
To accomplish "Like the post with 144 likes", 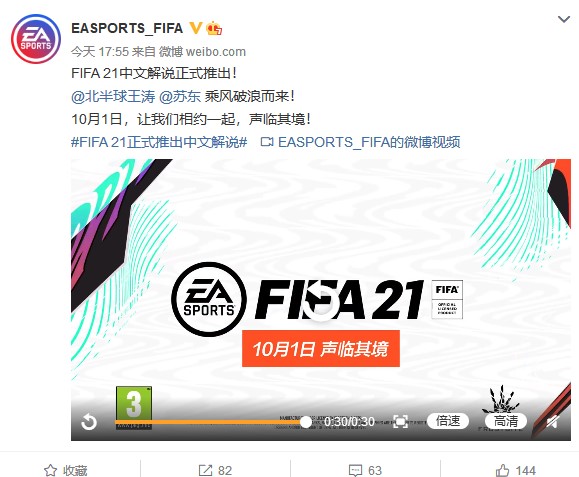I will click(x=515, y=470).
